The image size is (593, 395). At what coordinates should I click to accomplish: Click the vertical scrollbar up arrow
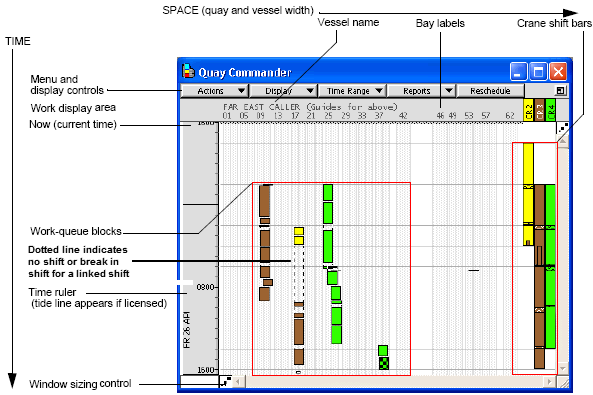[x=563, y=142]
